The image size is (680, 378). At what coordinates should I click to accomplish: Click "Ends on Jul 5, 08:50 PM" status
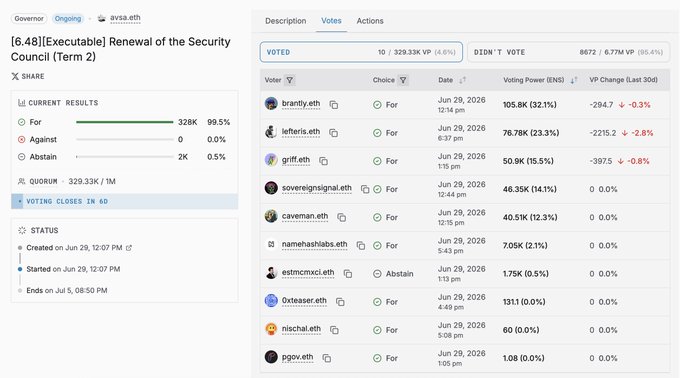coord(67,290)
